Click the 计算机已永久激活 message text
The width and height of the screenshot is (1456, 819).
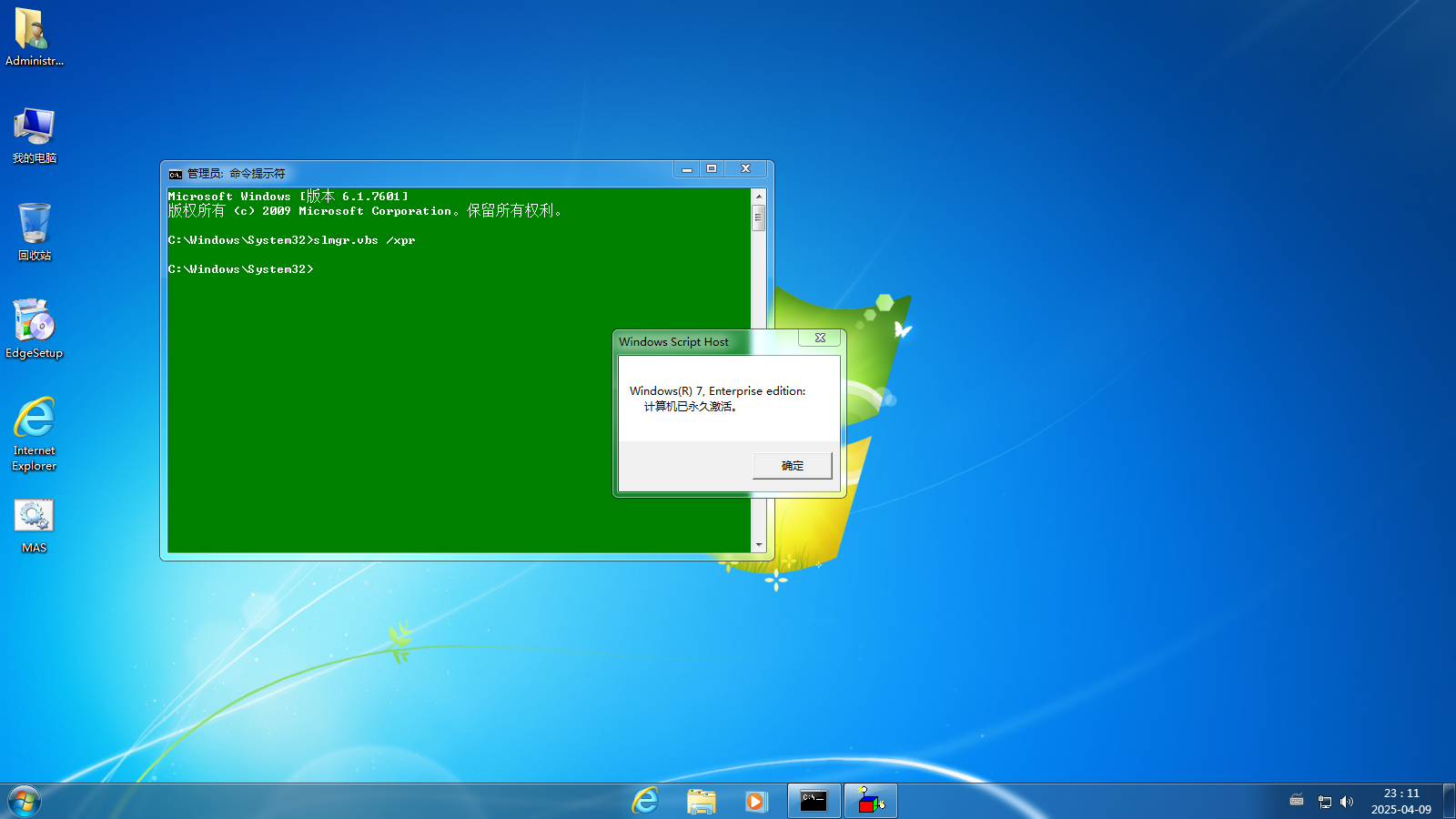(691, 407)
